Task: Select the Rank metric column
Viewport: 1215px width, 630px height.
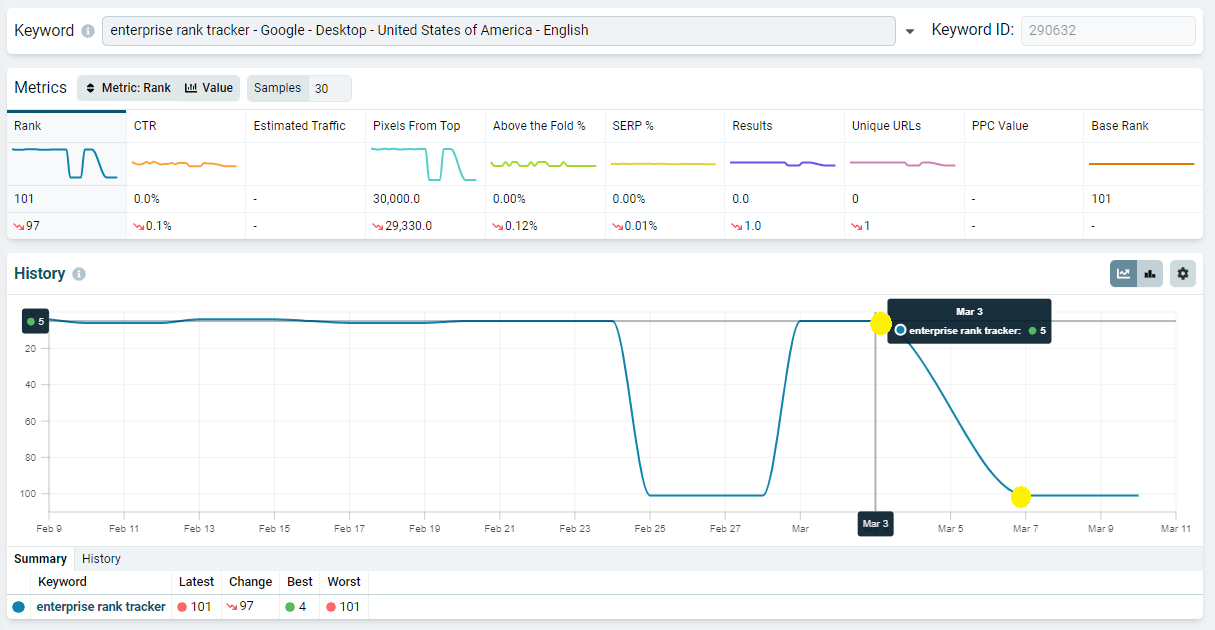Action: 66,126
